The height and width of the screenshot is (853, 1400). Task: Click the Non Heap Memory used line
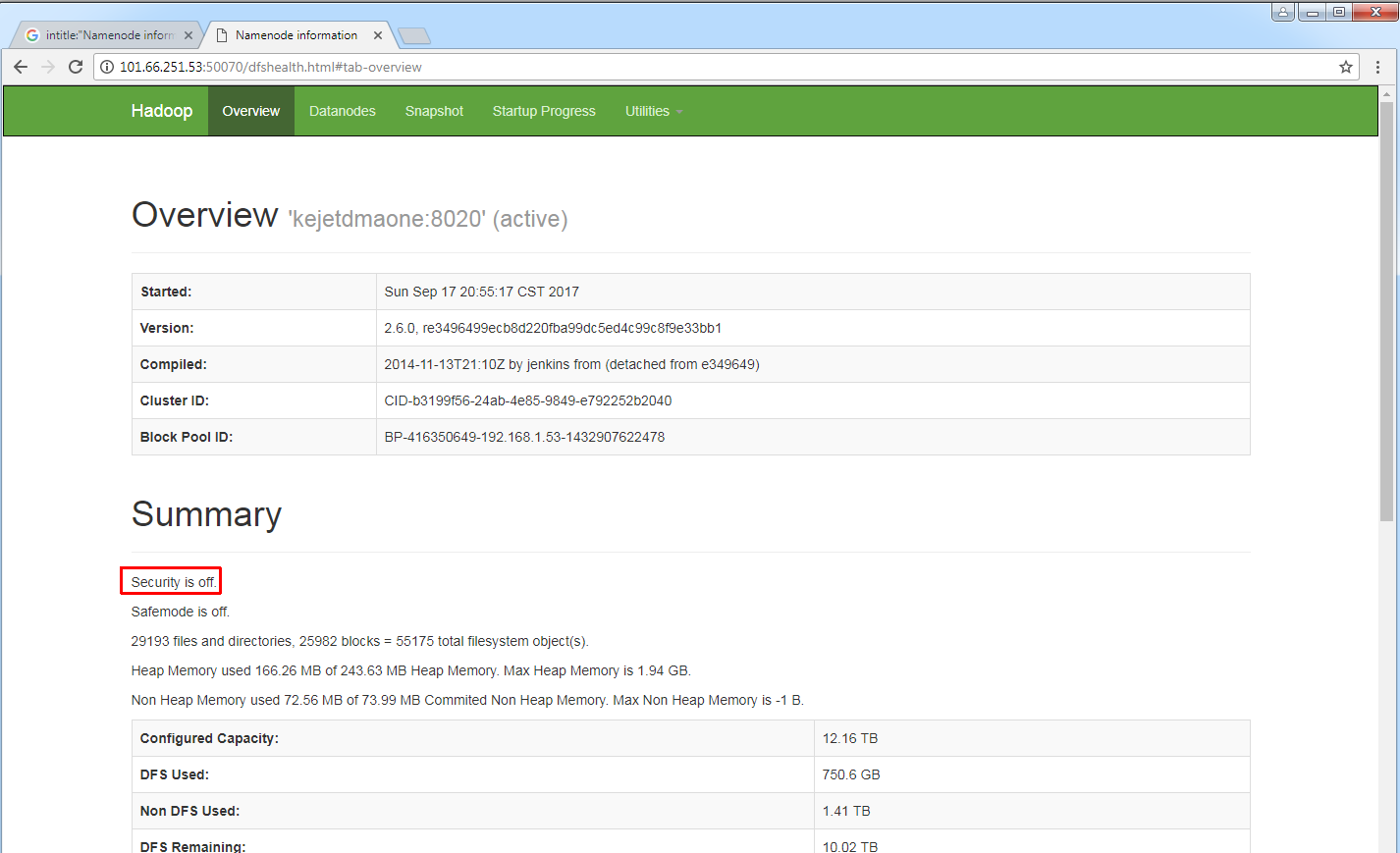(467, 700)
